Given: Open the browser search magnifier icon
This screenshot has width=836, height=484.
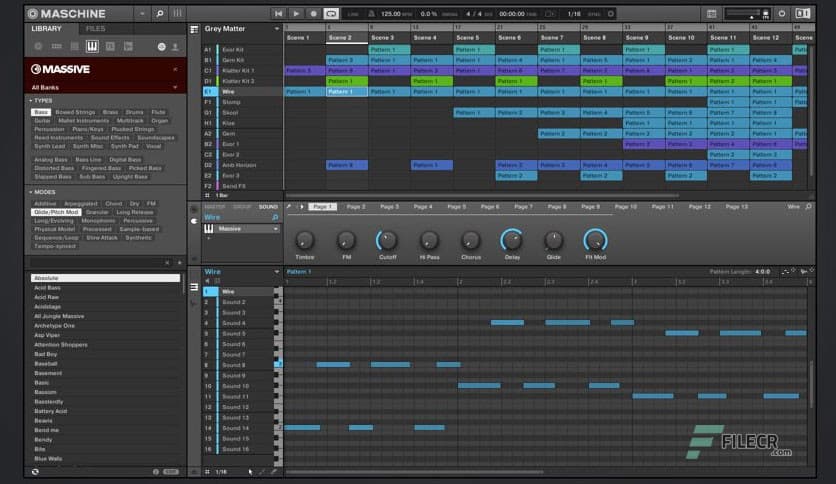Looking at the screenshot, I should (x=159, y=14).
